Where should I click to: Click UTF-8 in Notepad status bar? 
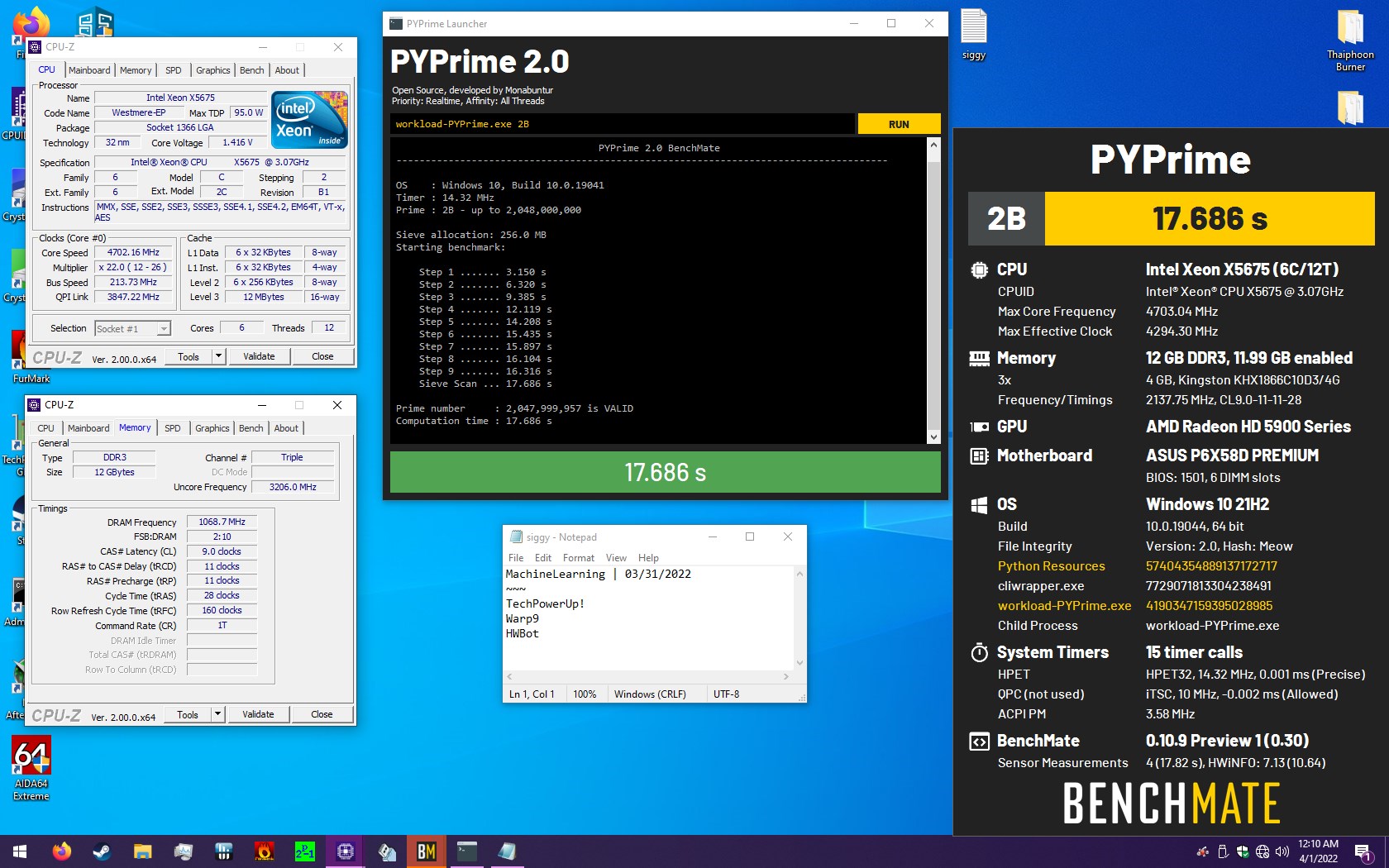pos(727,694)
